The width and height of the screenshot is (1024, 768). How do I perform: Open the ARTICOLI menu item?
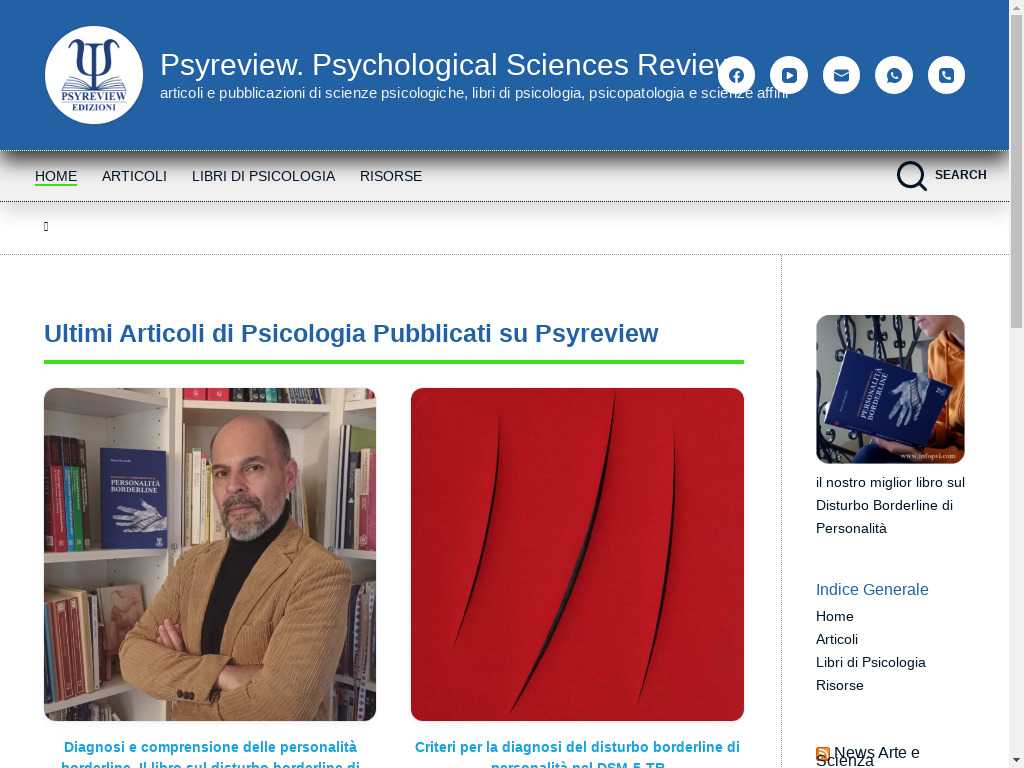pos(134,176)
